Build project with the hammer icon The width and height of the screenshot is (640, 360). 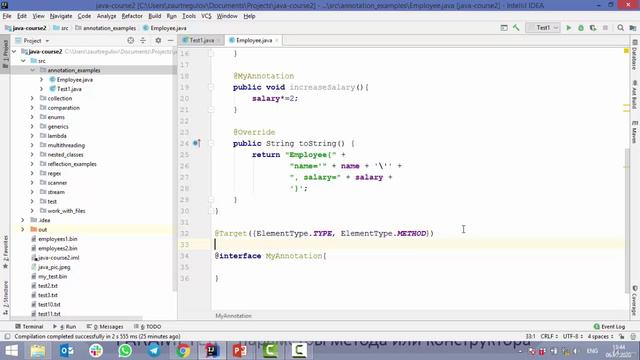coord(516,28)
